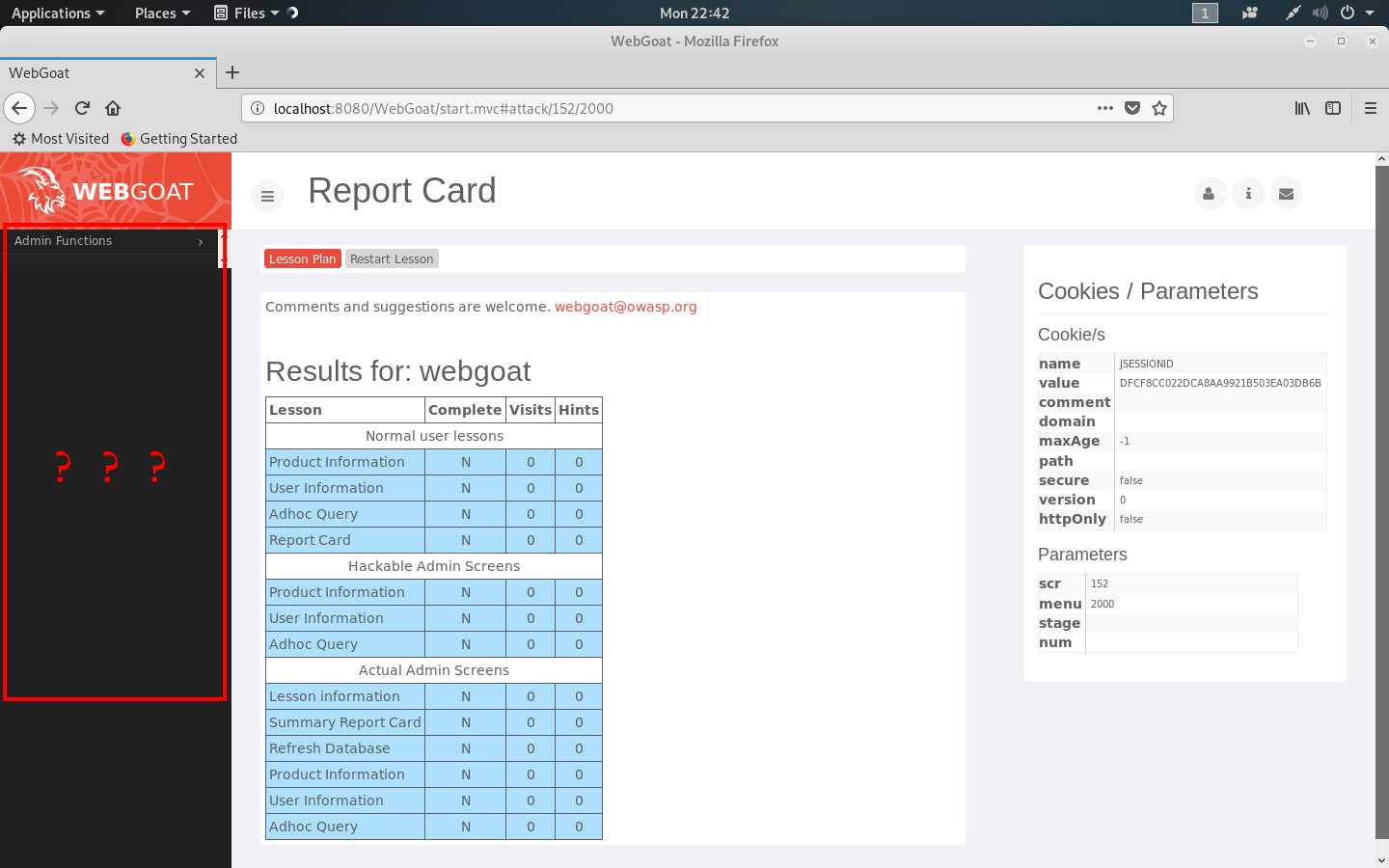The width and height of the screenshot is (1389, 868).
Task: Click the maxAge cookie value -1
Action: point(1125,441)
